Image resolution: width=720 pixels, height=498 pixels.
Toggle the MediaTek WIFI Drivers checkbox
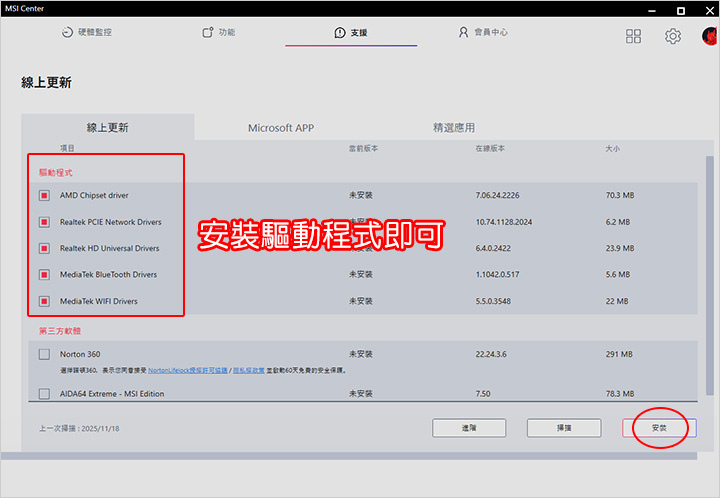(x=44, y=301)
